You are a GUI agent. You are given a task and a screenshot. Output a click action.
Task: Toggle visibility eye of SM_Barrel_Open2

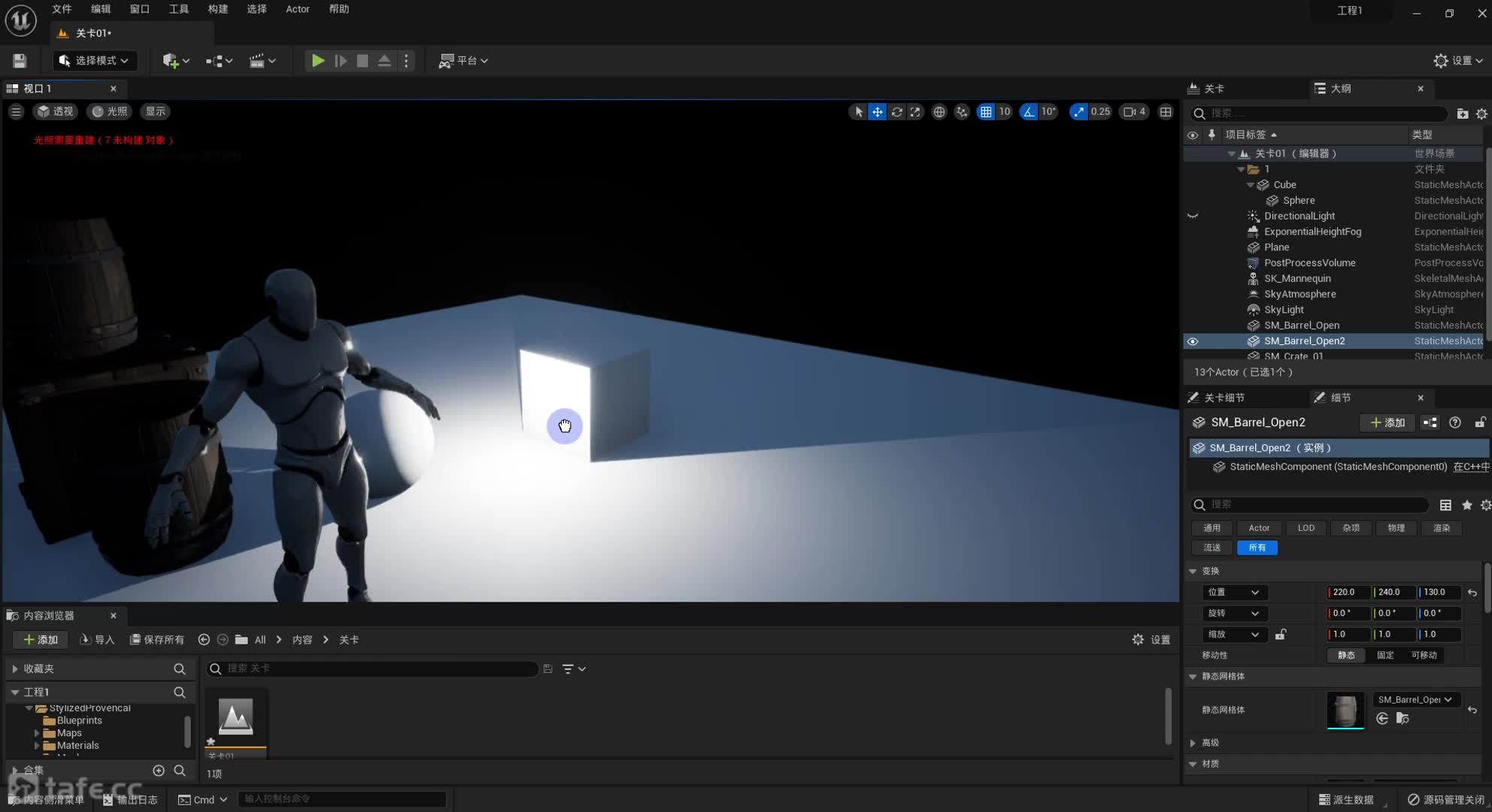point(1193,341)
